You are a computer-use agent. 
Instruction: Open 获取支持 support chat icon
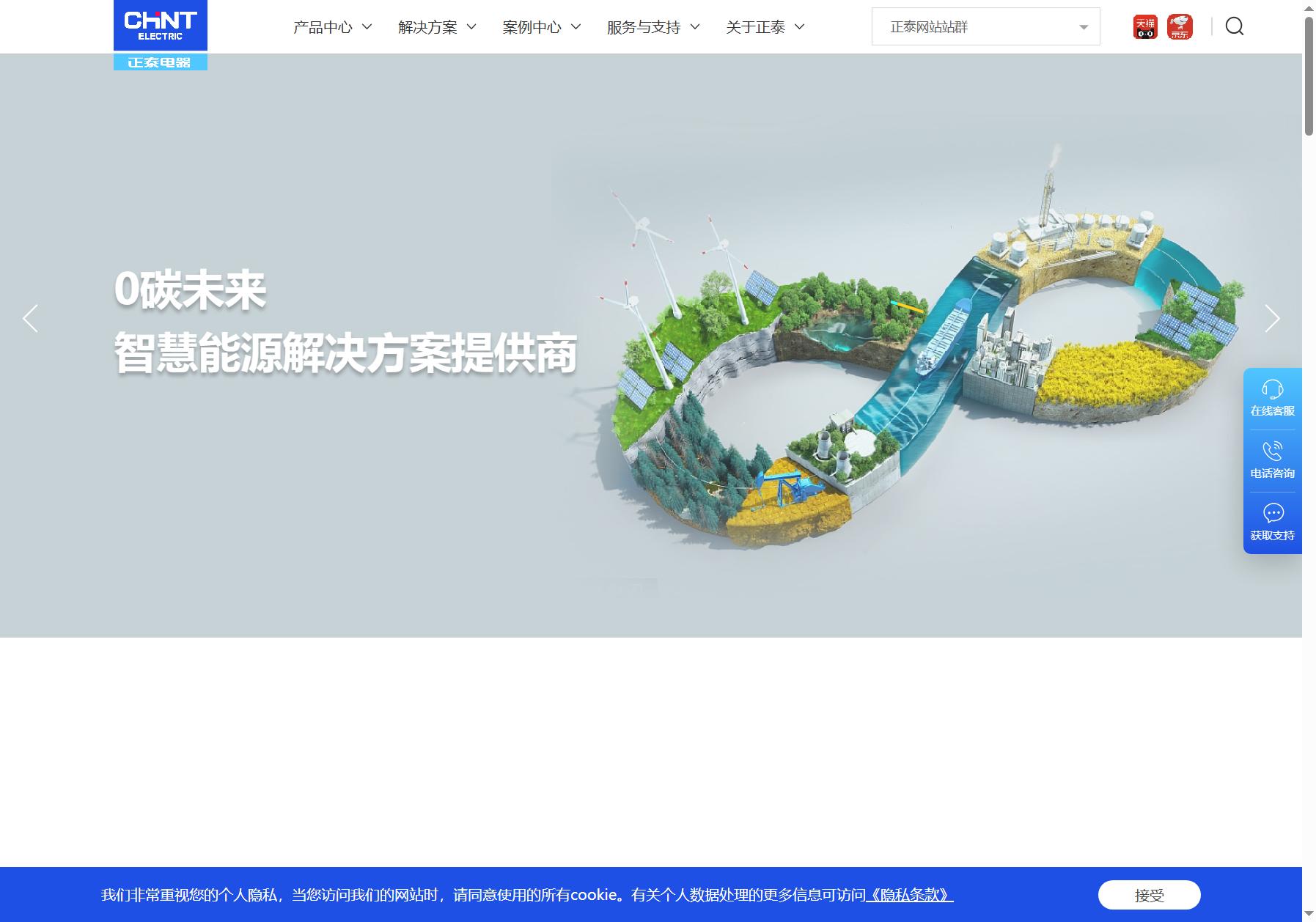tap(1273, 513)
